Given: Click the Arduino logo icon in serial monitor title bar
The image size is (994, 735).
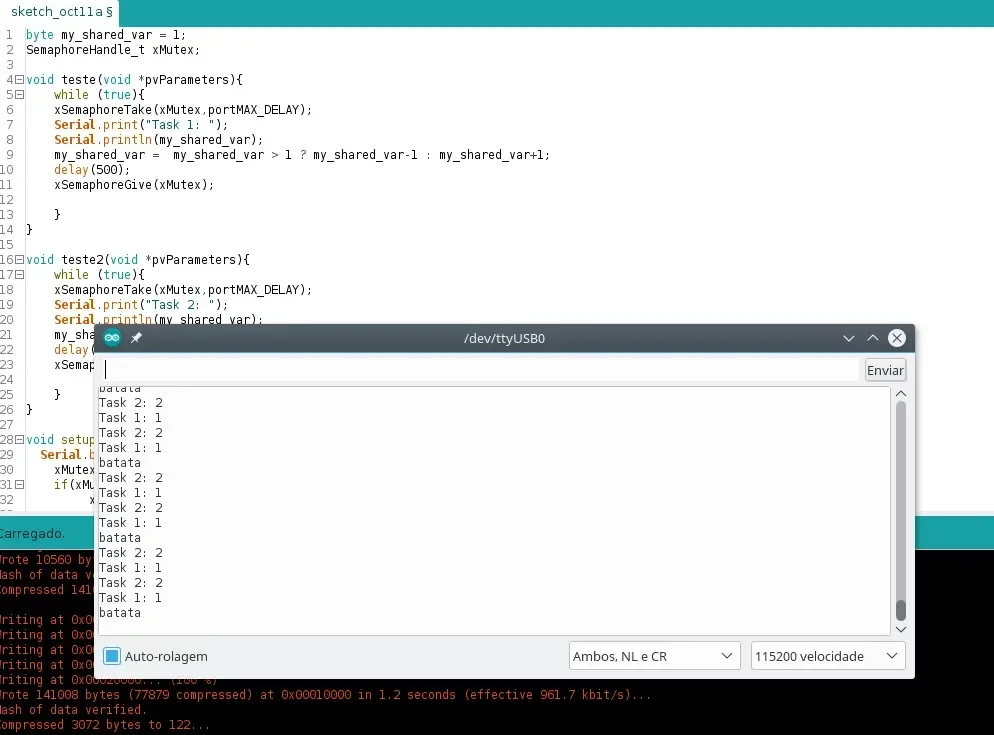Looking at the screenshot, I should pos(112,338).
